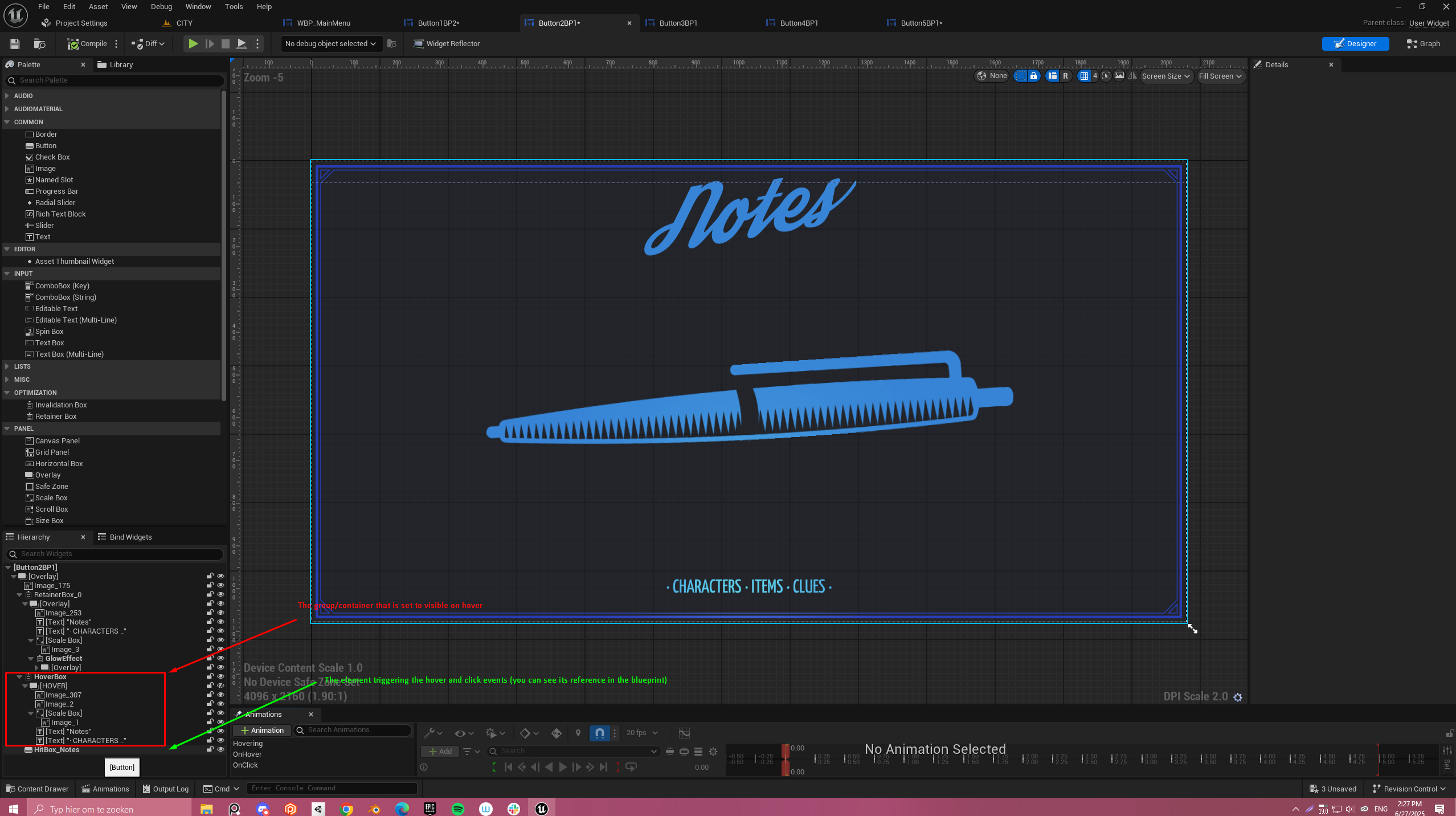Image resolution: width=1456 pixels, height=816 pixels.
Task: Open the Bind Widgets tab
Action: click(125, 537)
